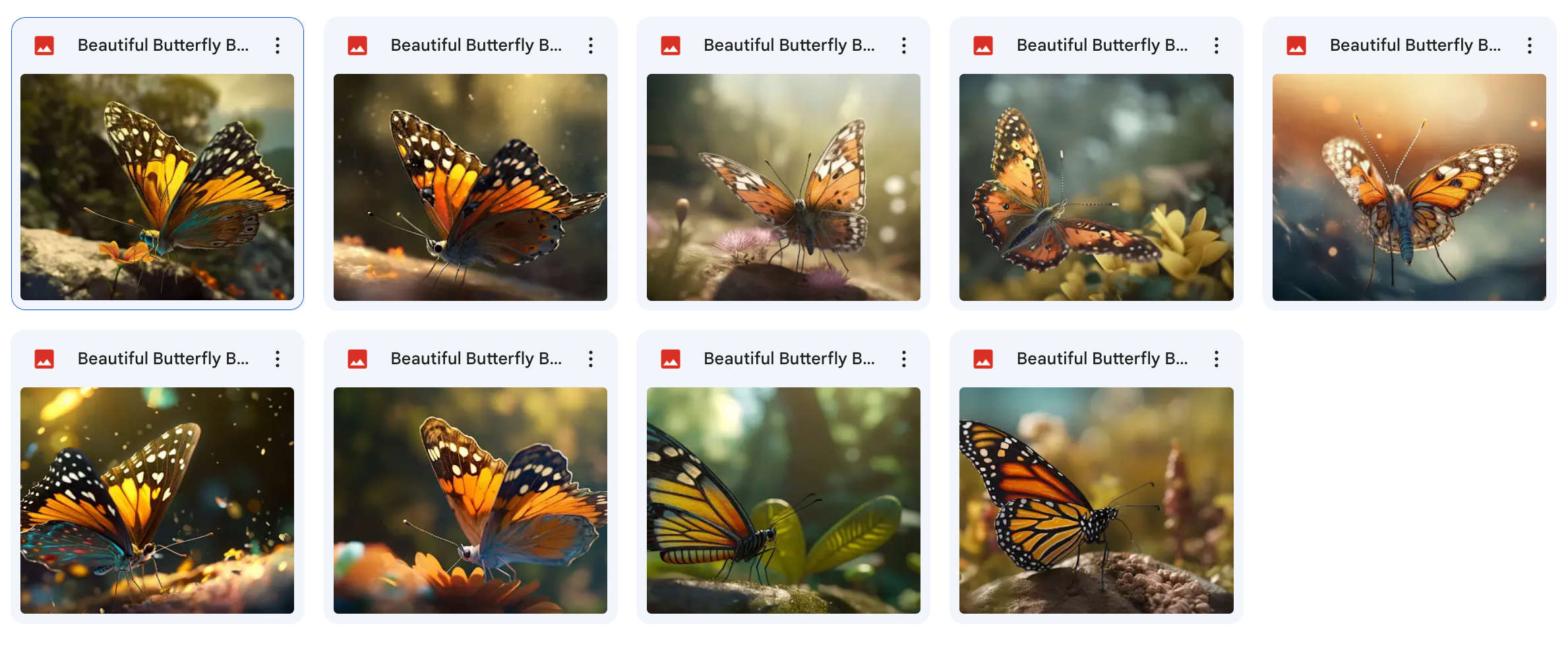Open more options for monarch with green leaves
The height and width of the screenshot is (648, 1568).
pos(904,359)
